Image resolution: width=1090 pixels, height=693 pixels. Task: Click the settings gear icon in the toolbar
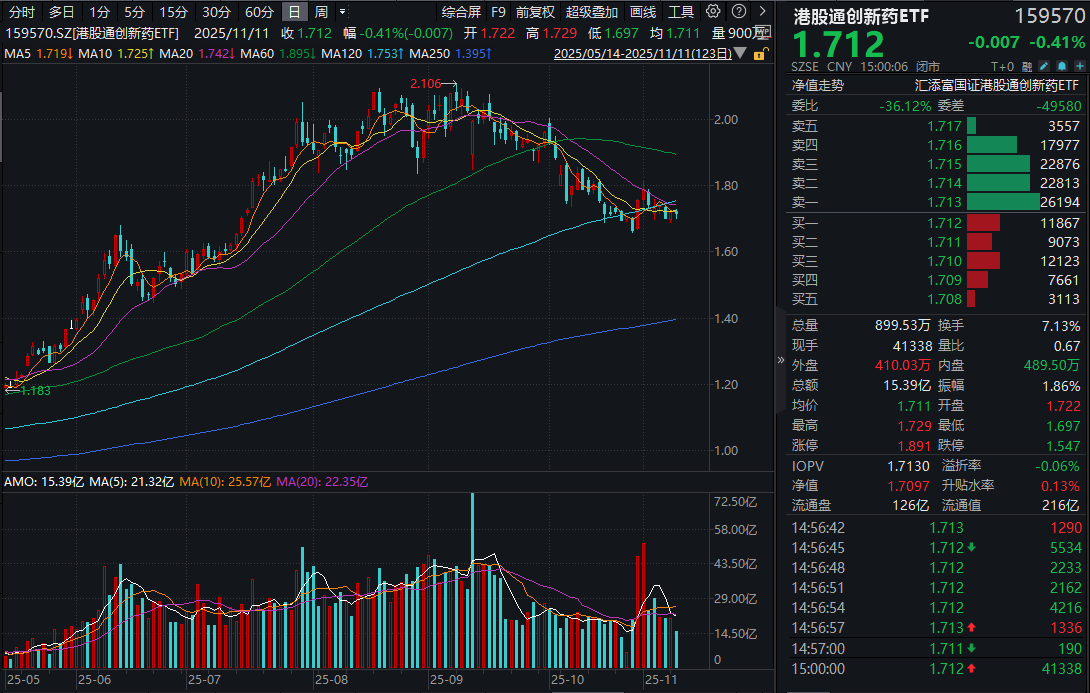pos(712,12)
